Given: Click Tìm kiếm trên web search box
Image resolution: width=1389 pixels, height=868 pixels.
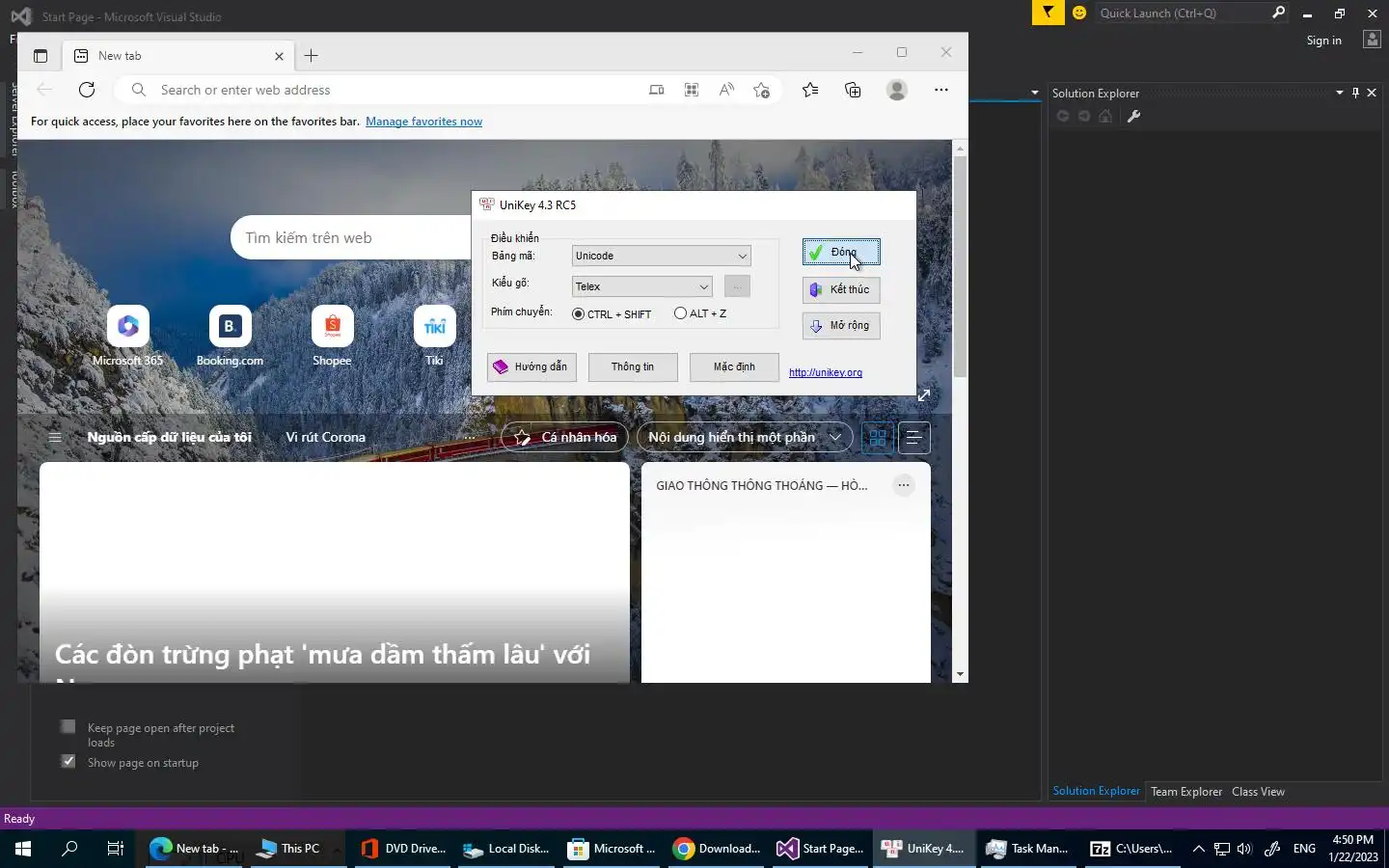Looking at the screenshot, I should (351, 238).
